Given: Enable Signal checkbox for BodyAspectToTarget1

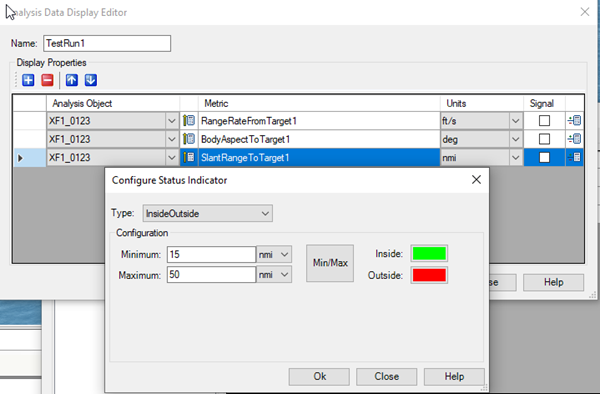Looking at the screenshot, I should click(544, 139).
